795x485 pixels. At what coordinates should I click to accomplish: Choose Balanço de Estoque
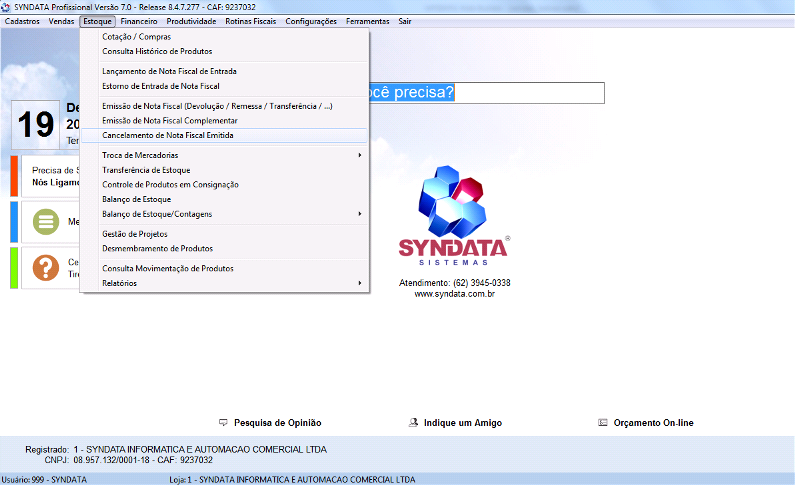coord(224,199)
